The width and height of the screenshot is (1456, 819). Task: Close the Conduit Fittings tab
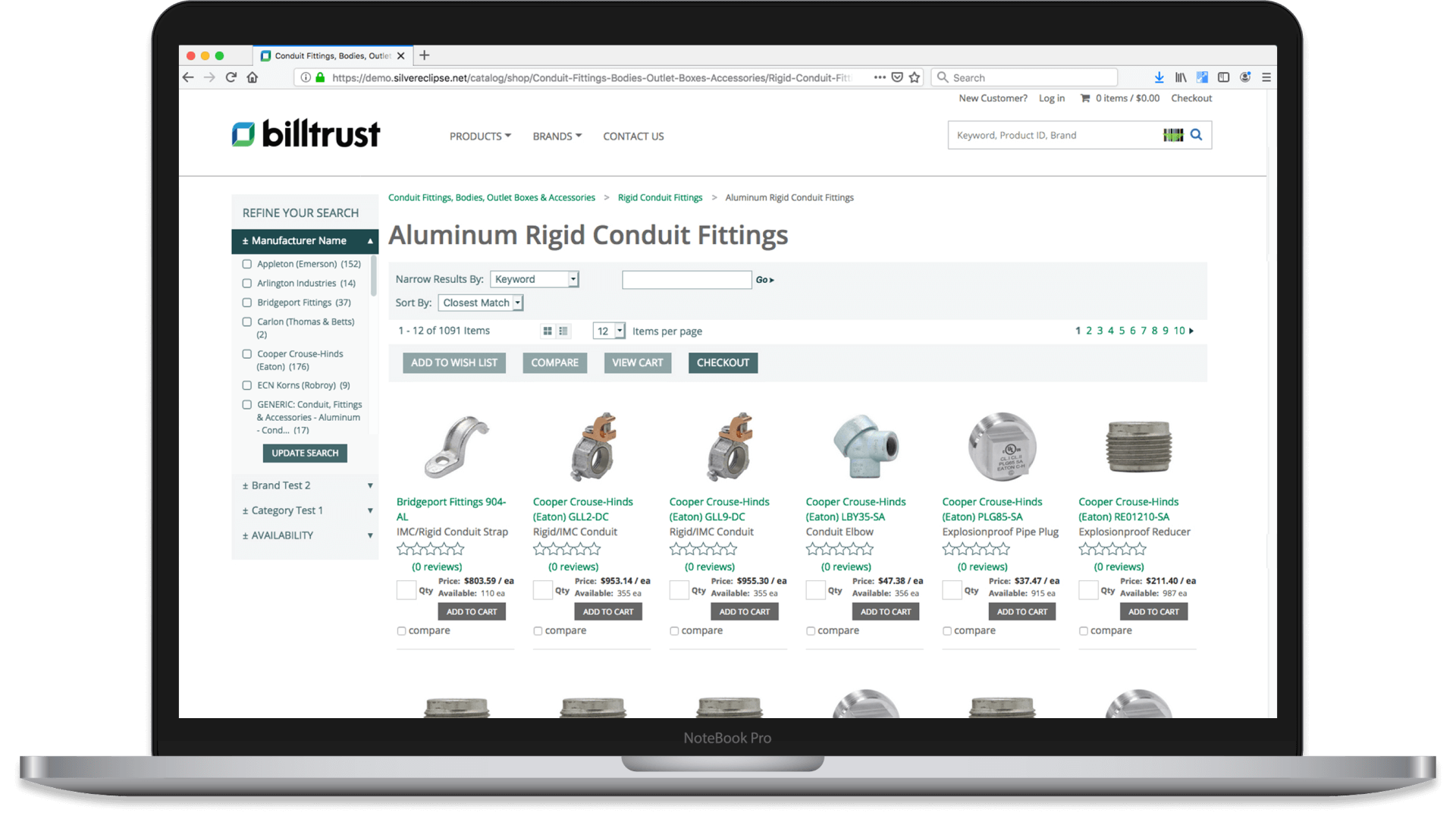[x=401, y=56]
